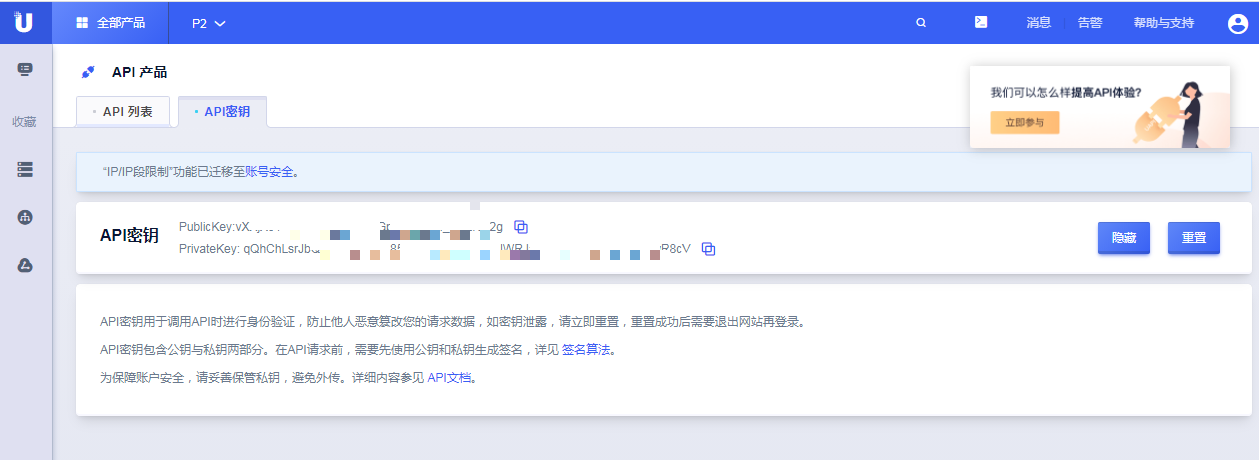This screenshot has height=460, width=1259.
Task: Open 告警 alerts in top bar
Action: point(1090,23)
